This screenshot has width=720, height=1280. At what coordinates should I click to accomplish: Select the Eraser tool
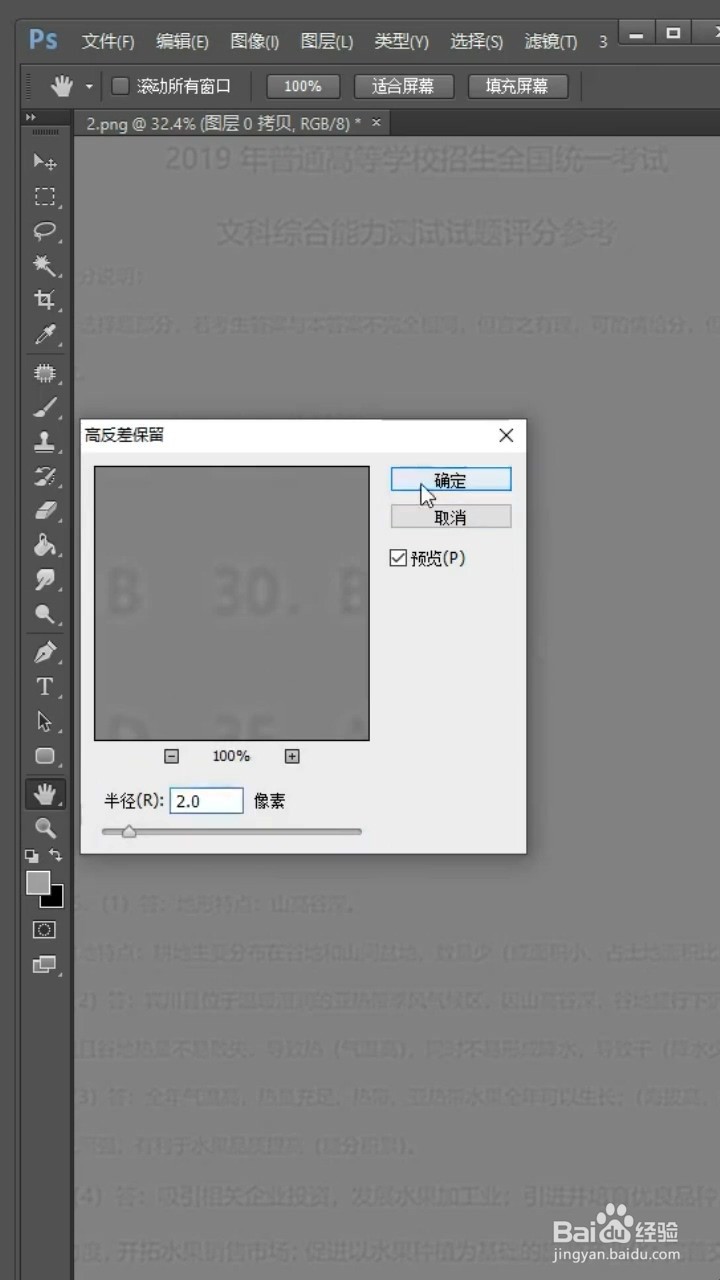pyautogui.click(x=44, y=510)
